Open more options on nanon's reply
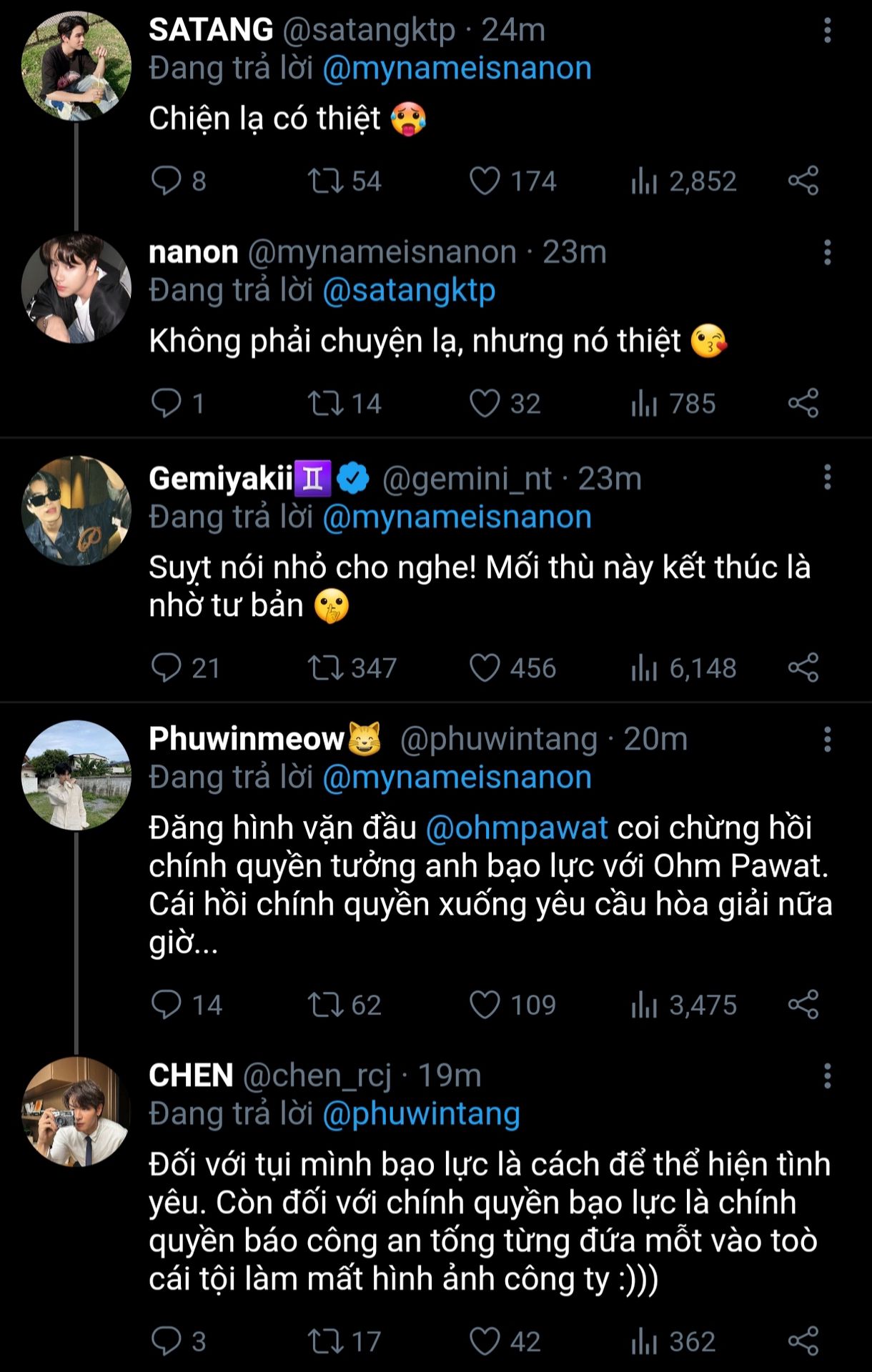The image size is (872, 1372). [827, 253]
